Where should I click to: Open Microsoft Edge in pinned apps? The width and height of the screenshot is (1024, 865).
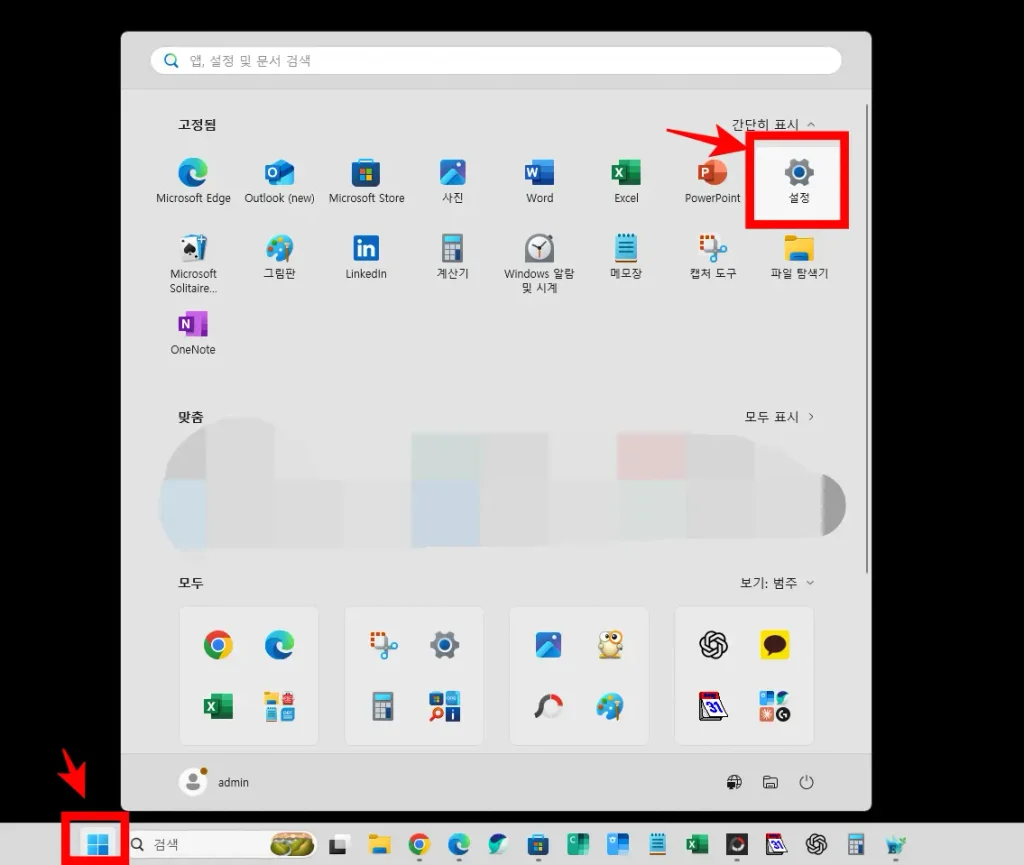[x=193, y=181]
